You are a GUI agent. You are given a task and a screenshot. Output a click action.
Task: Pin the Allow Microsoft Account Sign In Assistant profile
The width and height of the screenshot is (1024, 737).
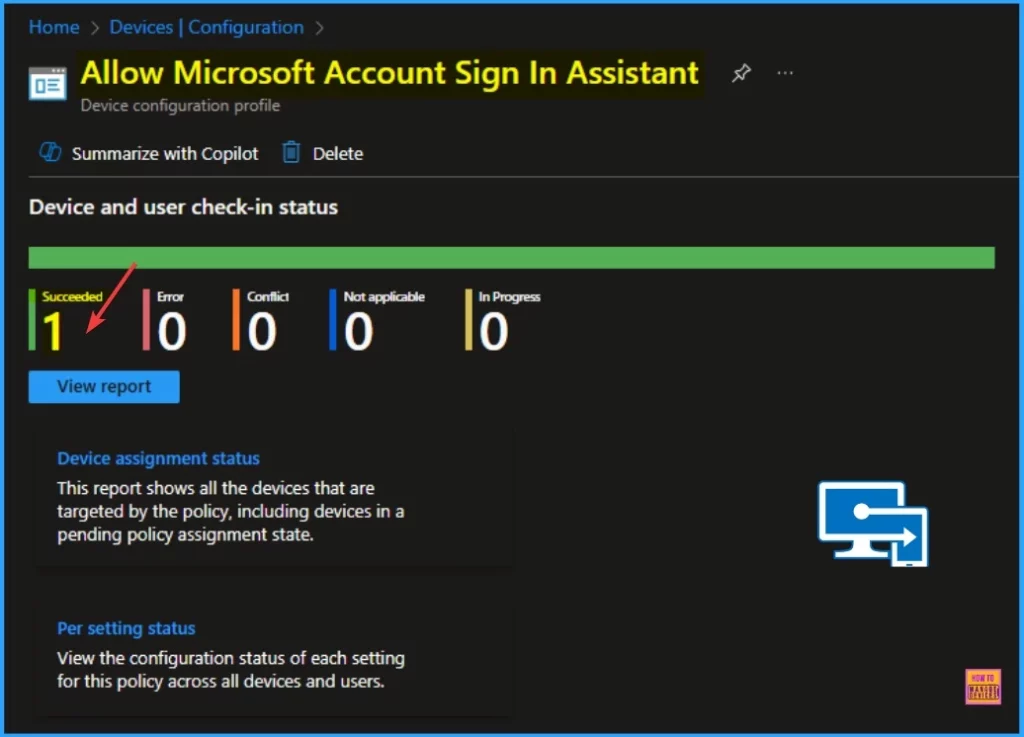tap(741, 72)
